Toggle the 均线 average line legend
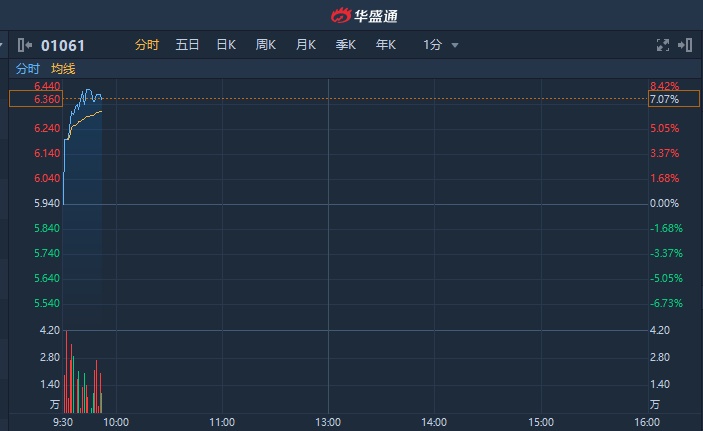The width and height of the screenshot is (703, 431). (63, 69)
